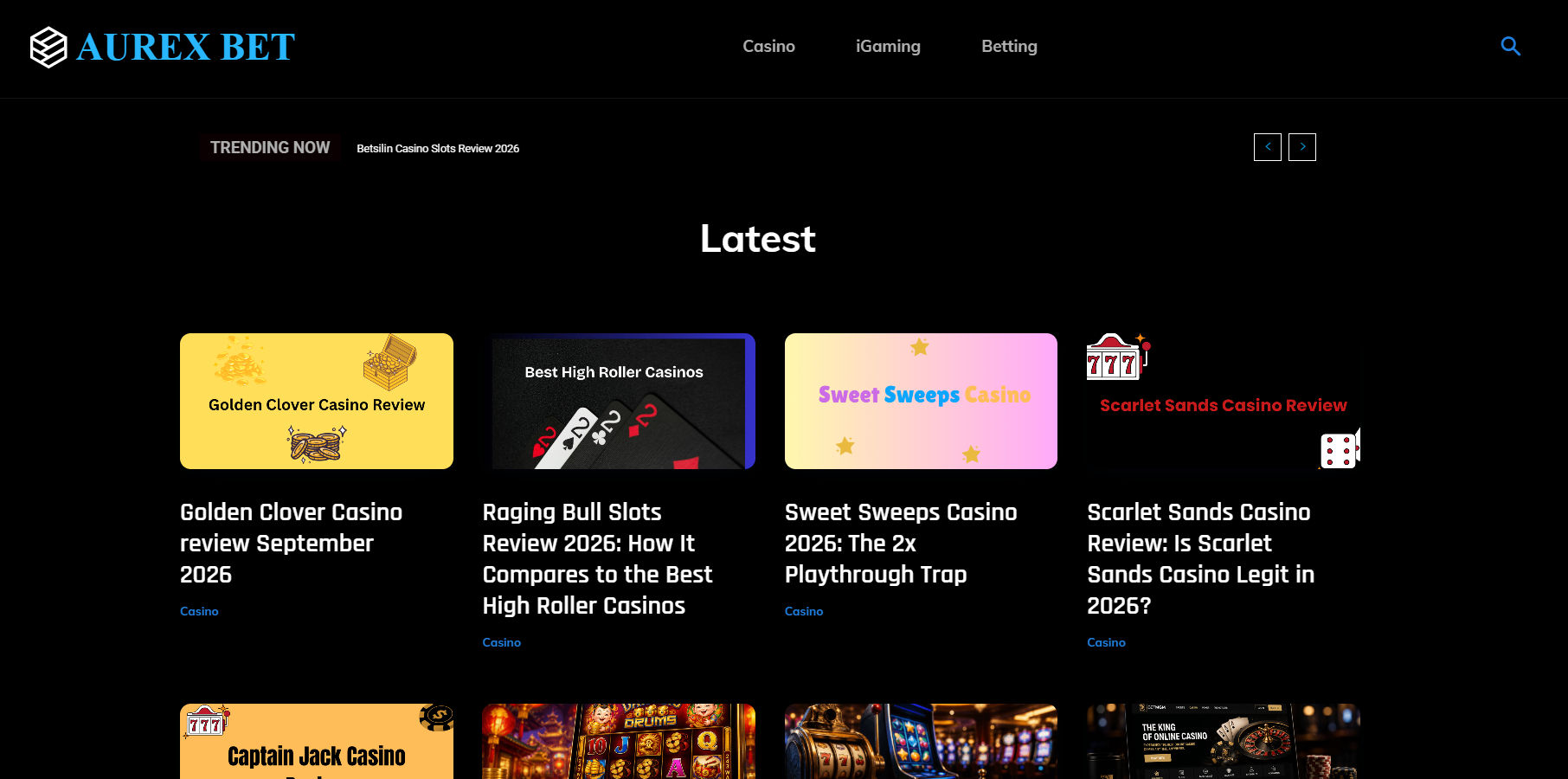Open Scarlet Sands Casino Review thumbnail
Viewport: 1568px width, 779px height.
coord(1224,401)
